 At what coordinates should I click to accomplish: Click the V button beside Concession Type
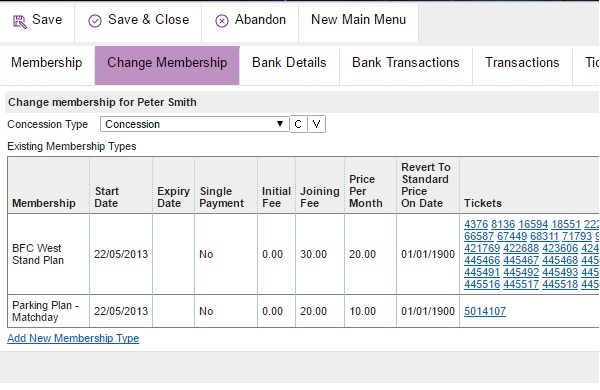[x=316, y=124]
